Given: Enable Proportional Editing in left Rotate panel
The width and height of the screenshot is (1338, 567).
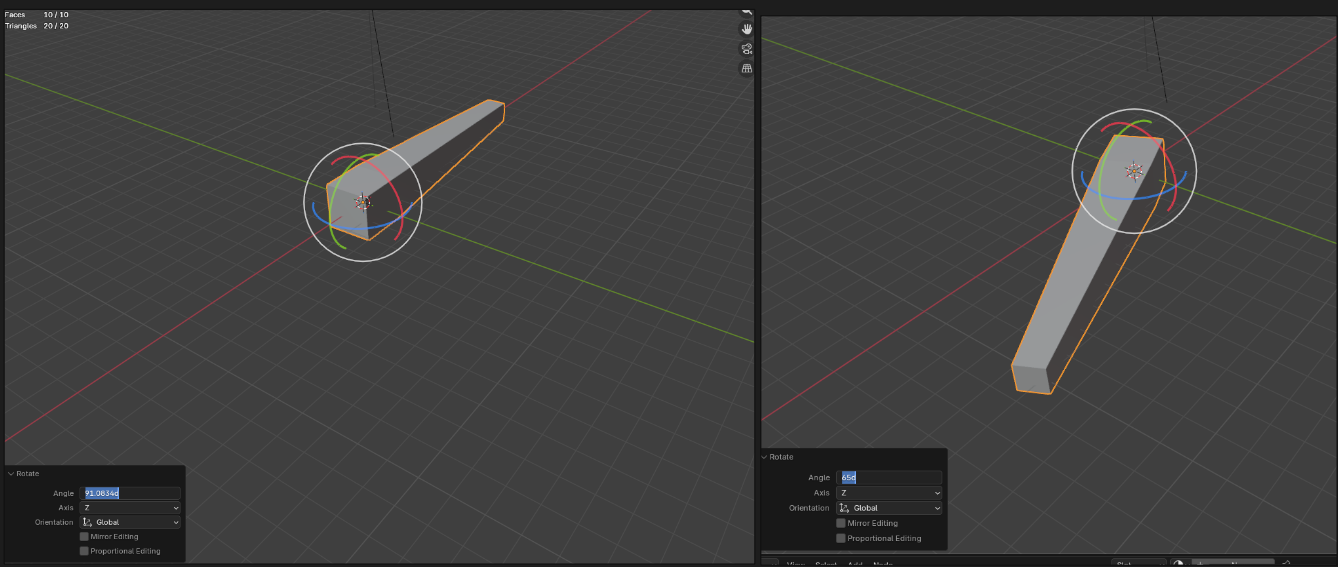Looking at the screenshot, I should 84,551.
